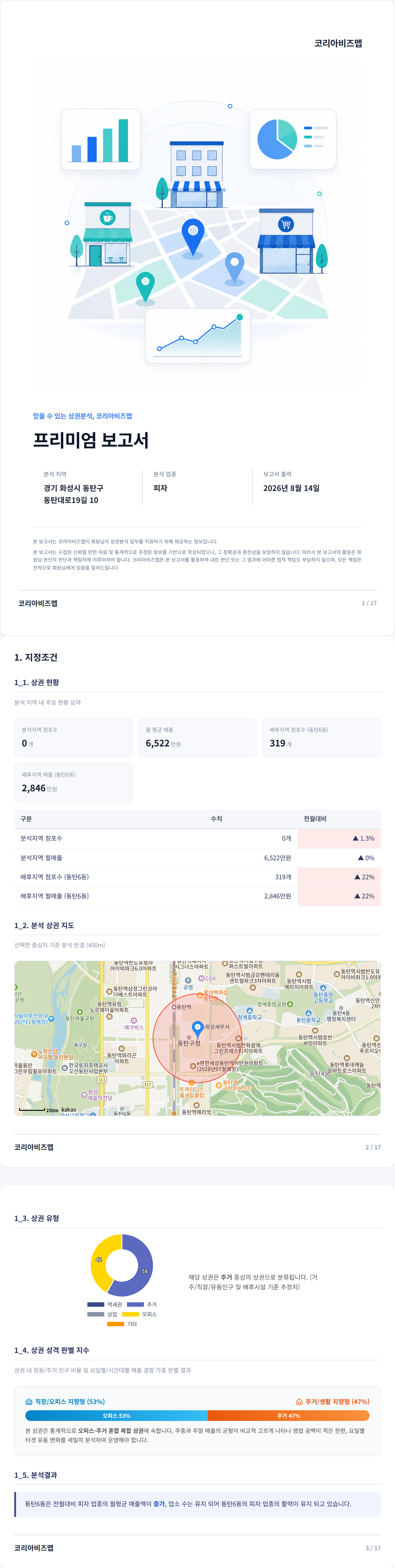Click the 분석 업종 value 피자

(160, 488)
